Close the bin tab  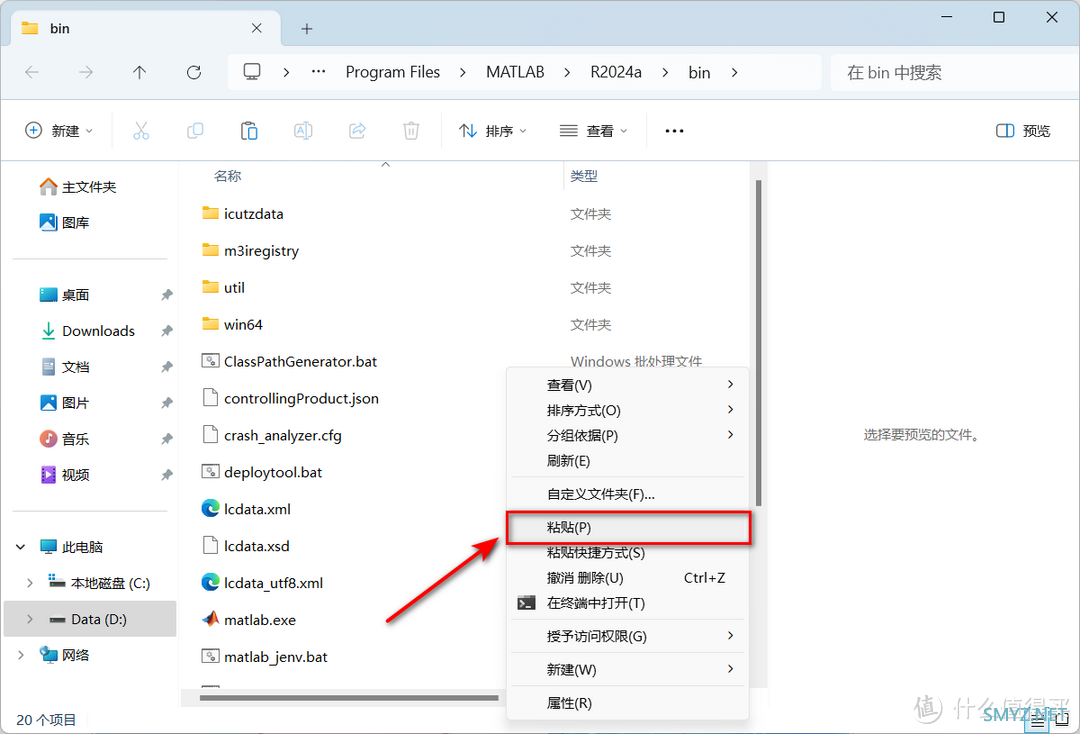256,28
